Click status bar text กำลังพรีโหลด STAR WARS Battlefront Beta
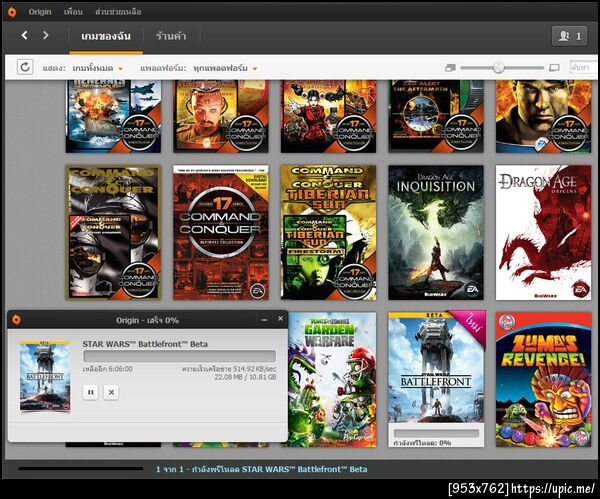 279,469
